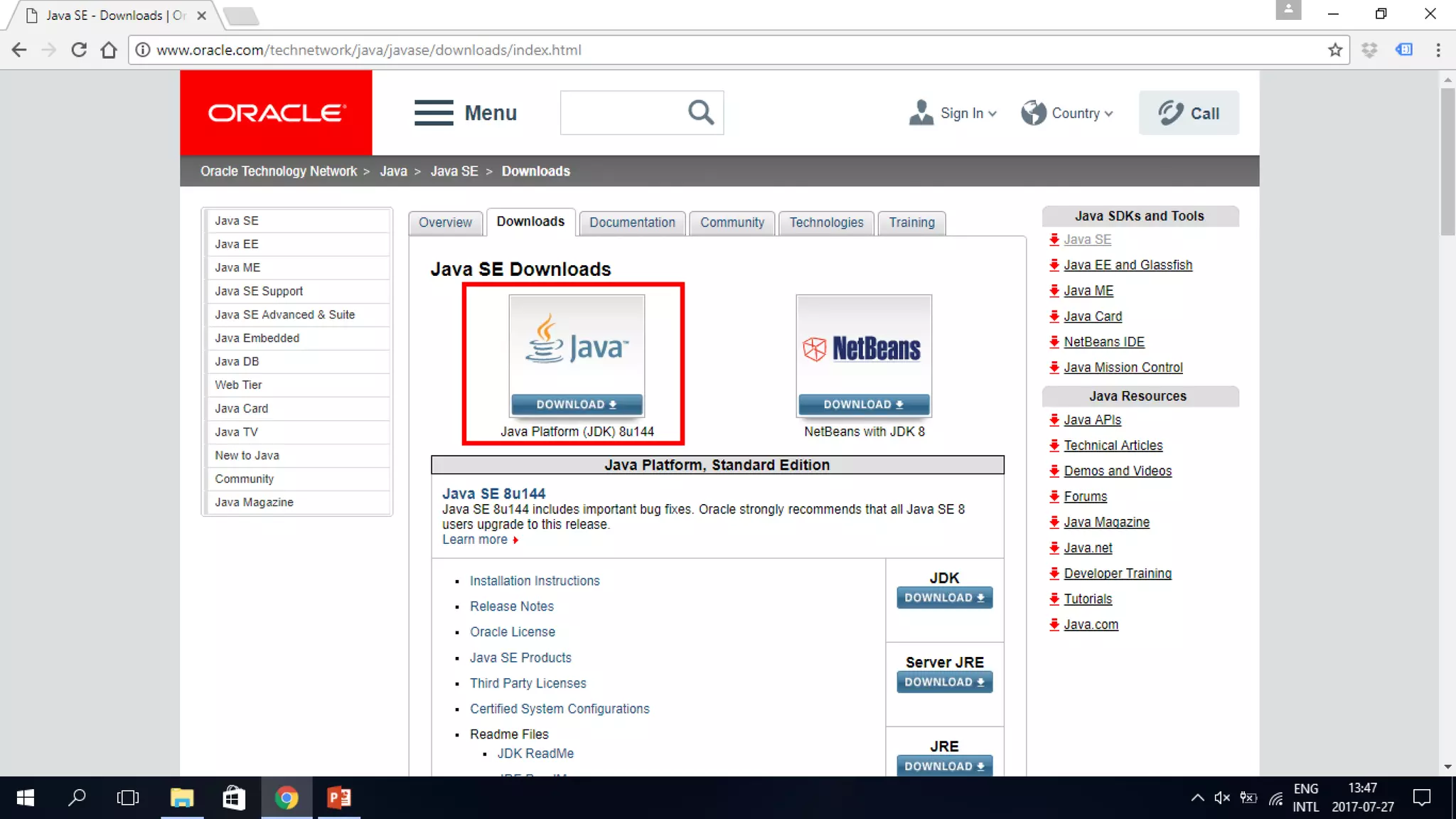This screenshot has width=1456, height=819.
Task: Open Windows notification center icon
Action: pos(1422,798)
